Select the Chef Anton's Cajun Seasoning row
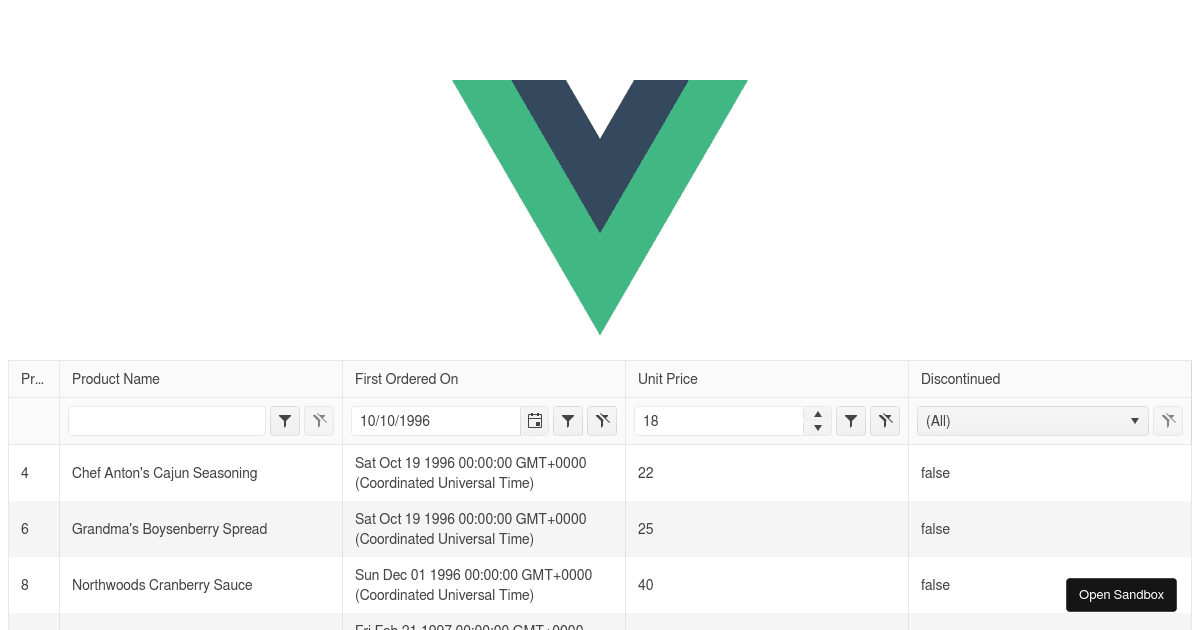This screenshot has width=1200, height=630. 600,473
